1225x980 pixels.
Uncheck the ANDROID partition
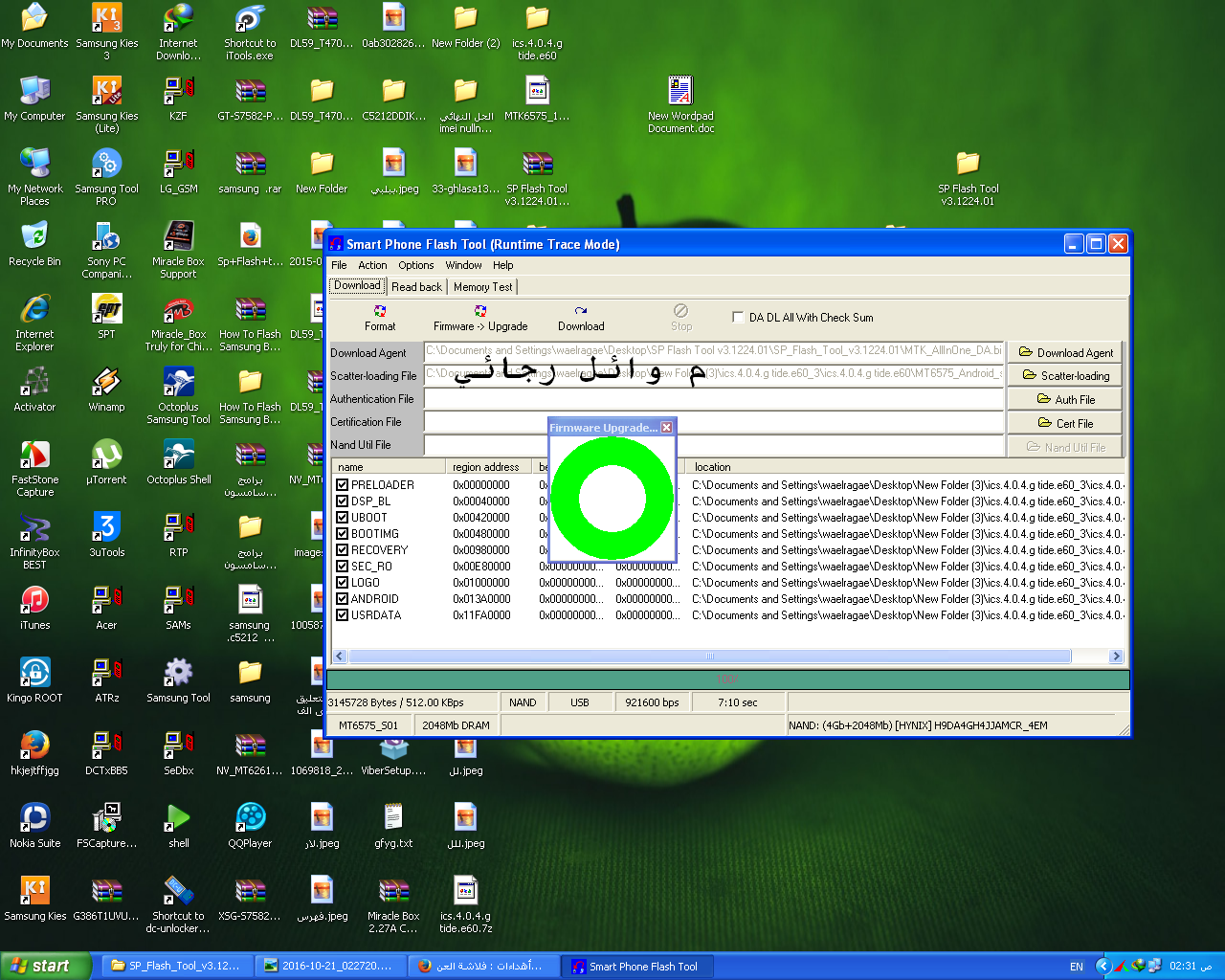click(x=342, y=599)
